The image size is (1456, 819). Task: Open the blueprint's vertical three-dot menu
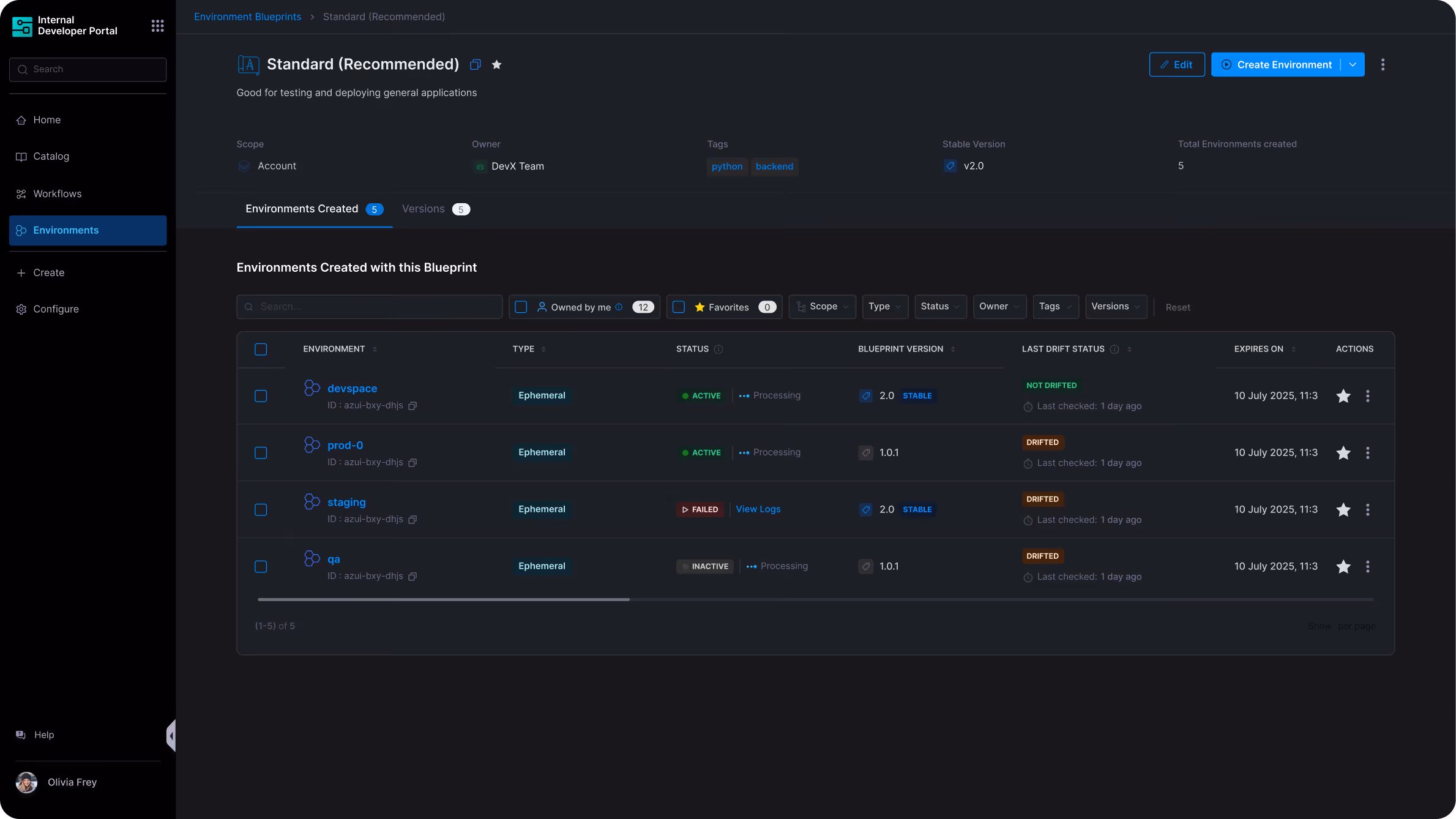pos(1383,65)
